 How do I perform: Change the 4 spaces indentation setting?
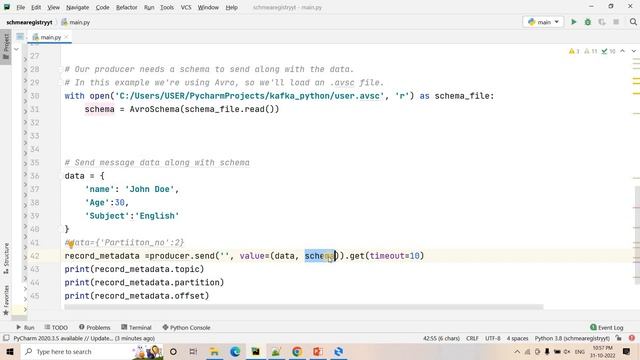pyautogui.click(x=518, y=338)
